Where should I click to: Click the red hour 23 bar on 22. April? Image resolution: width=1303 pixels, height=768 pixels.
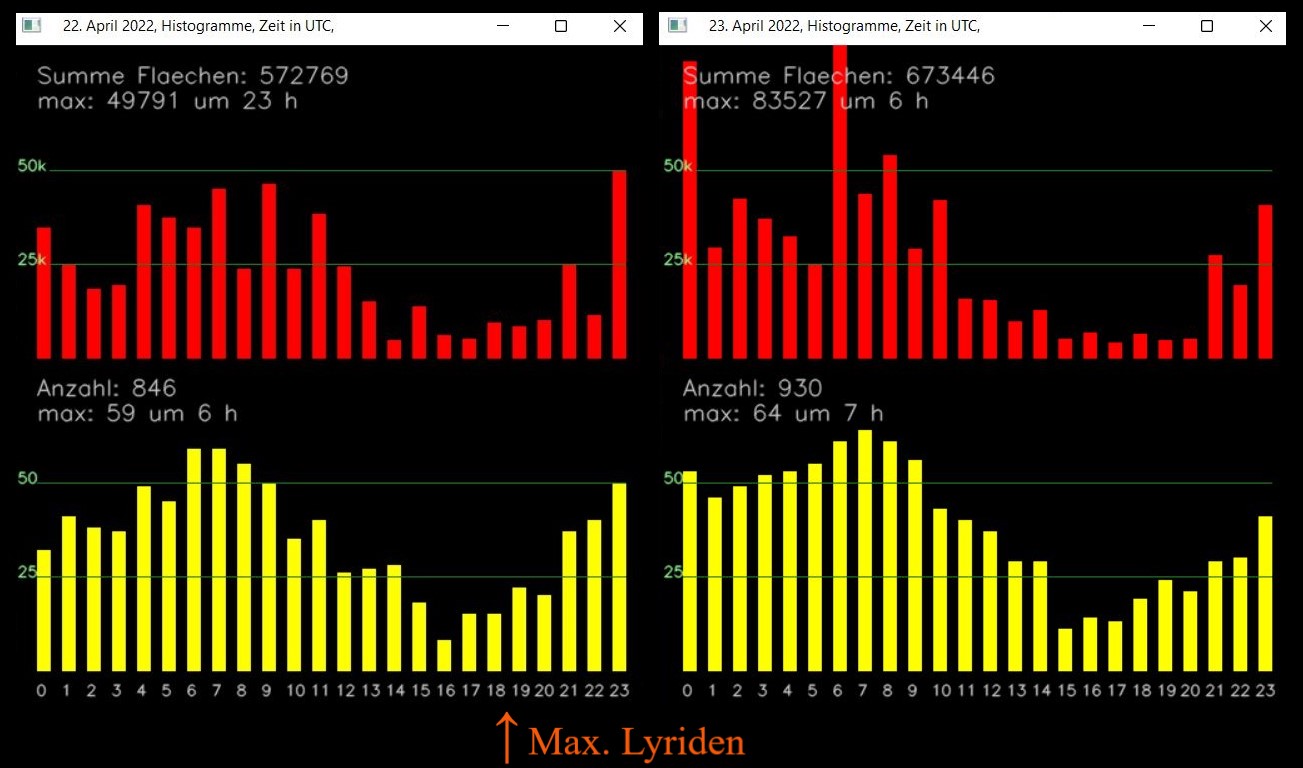click(619, 265)
